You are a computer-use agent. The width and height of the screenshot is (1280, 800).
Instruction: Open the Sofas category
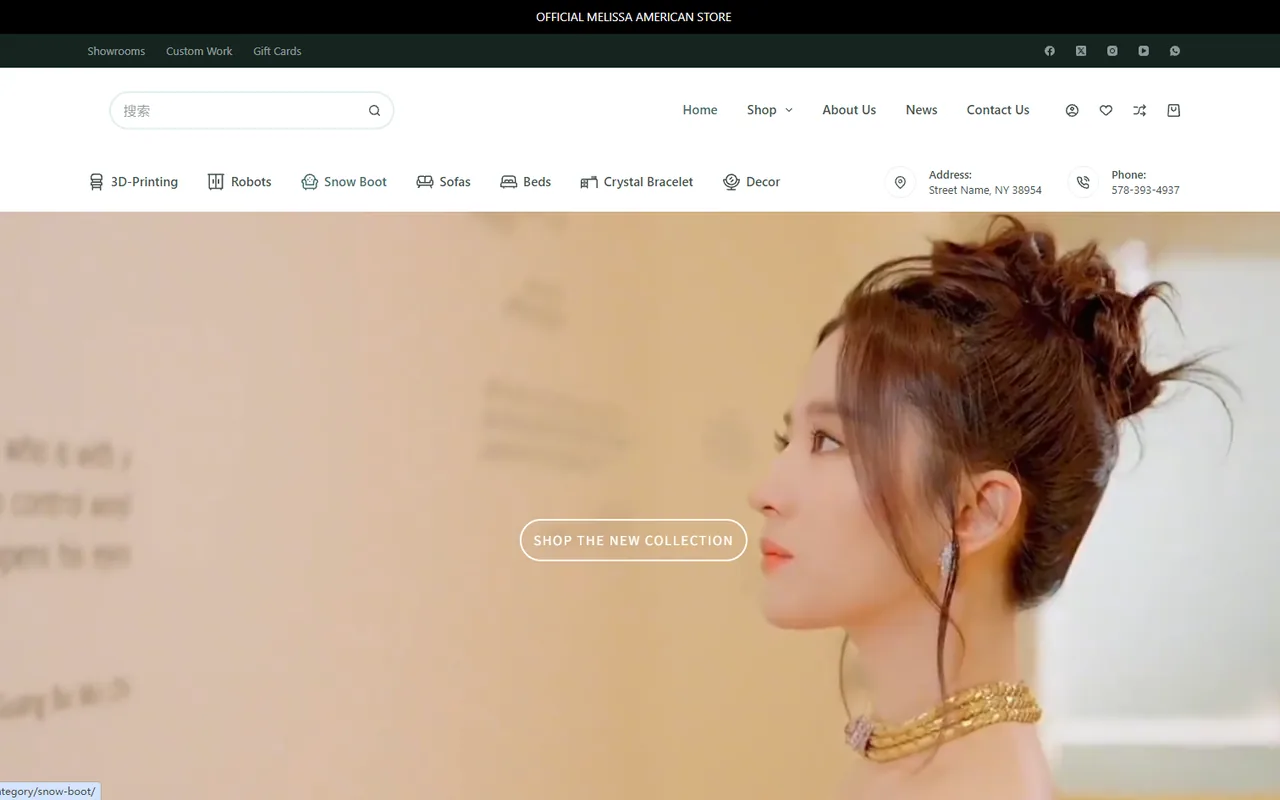point(443,182)
